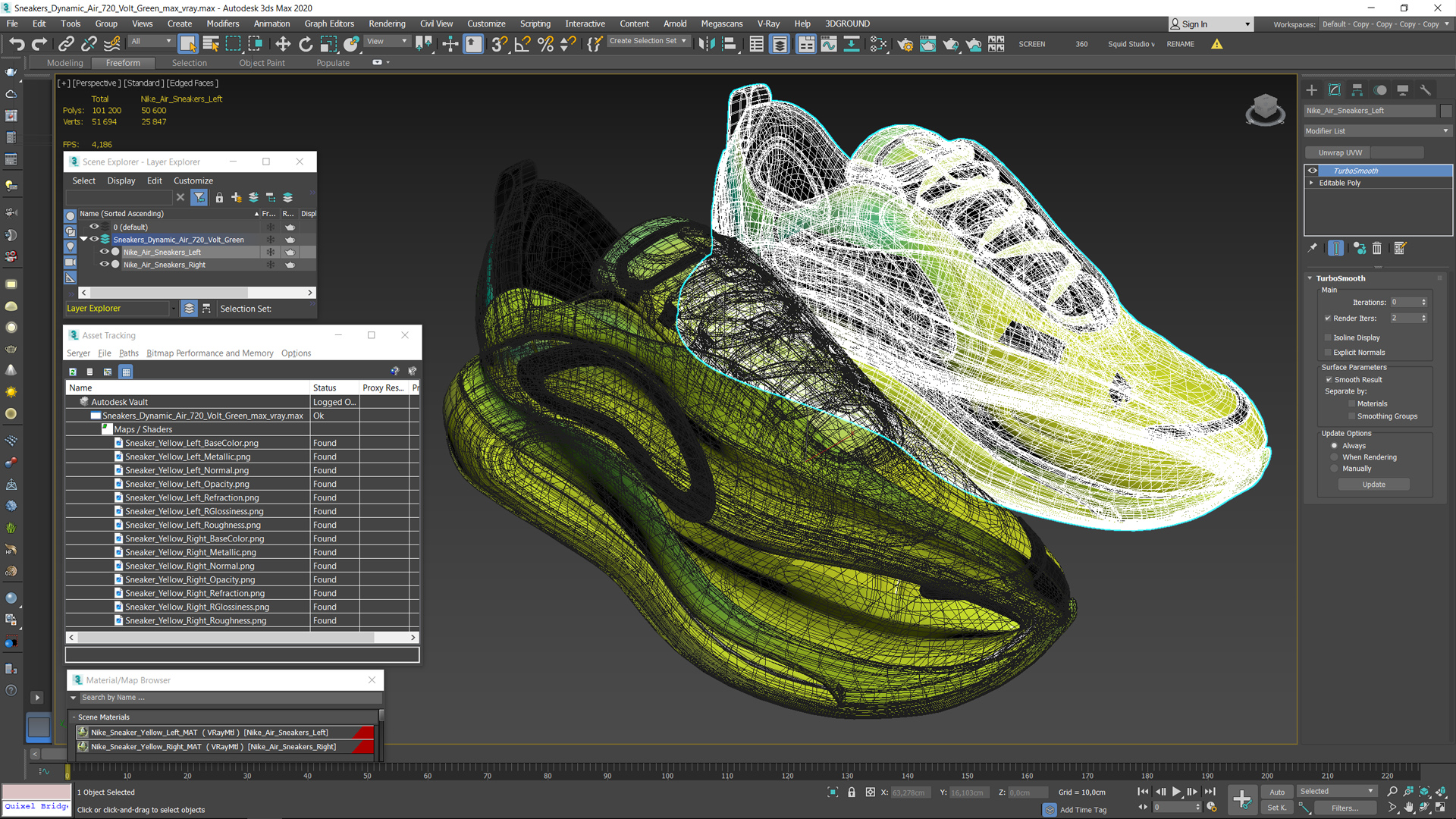Open the Create command panel tab
The height and width of the screenshot is (819, 1456).
(x=1312, y=89)
